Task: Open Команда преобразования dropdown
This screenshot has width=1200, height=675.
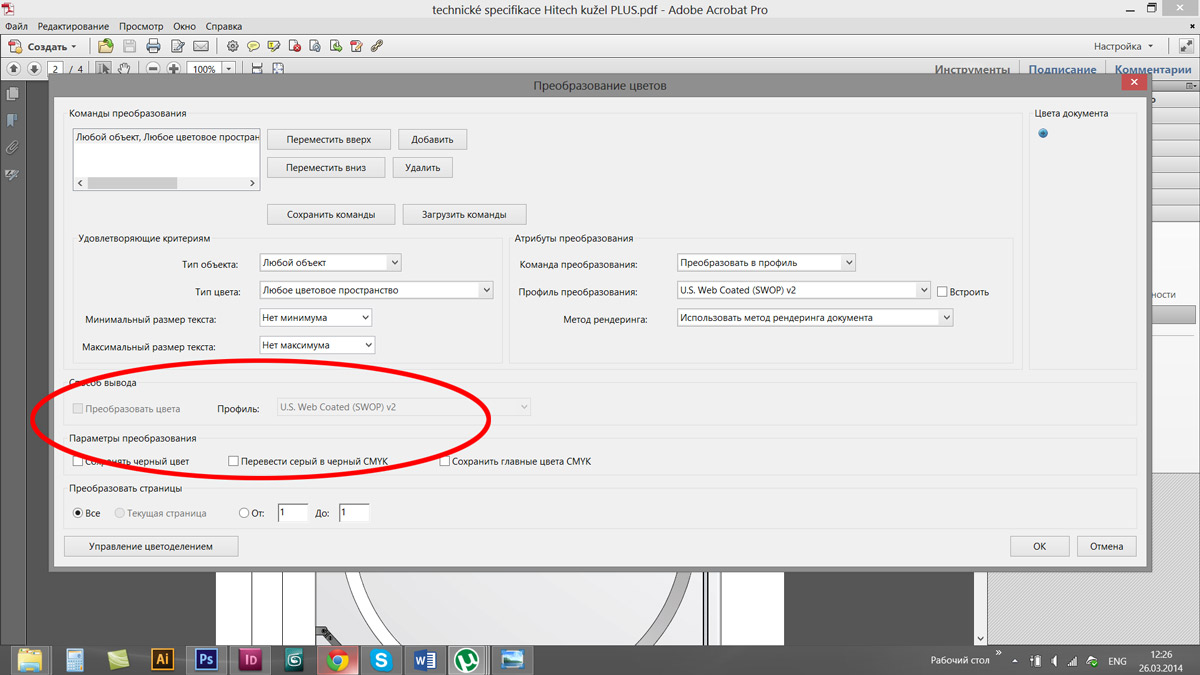Action: (766, 263)
